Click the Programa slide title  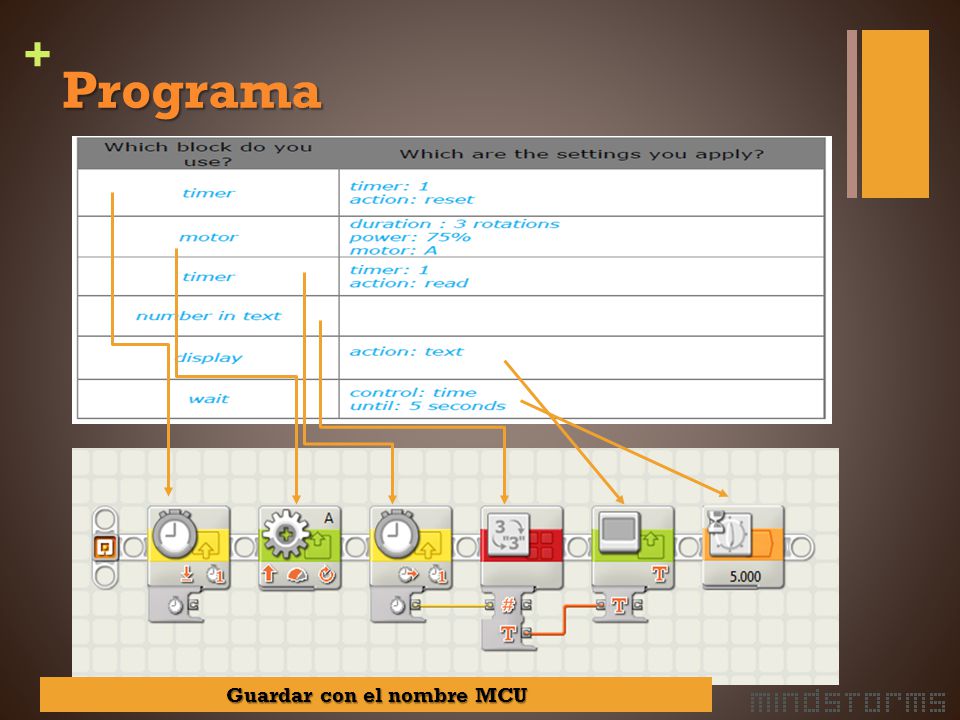192,91
